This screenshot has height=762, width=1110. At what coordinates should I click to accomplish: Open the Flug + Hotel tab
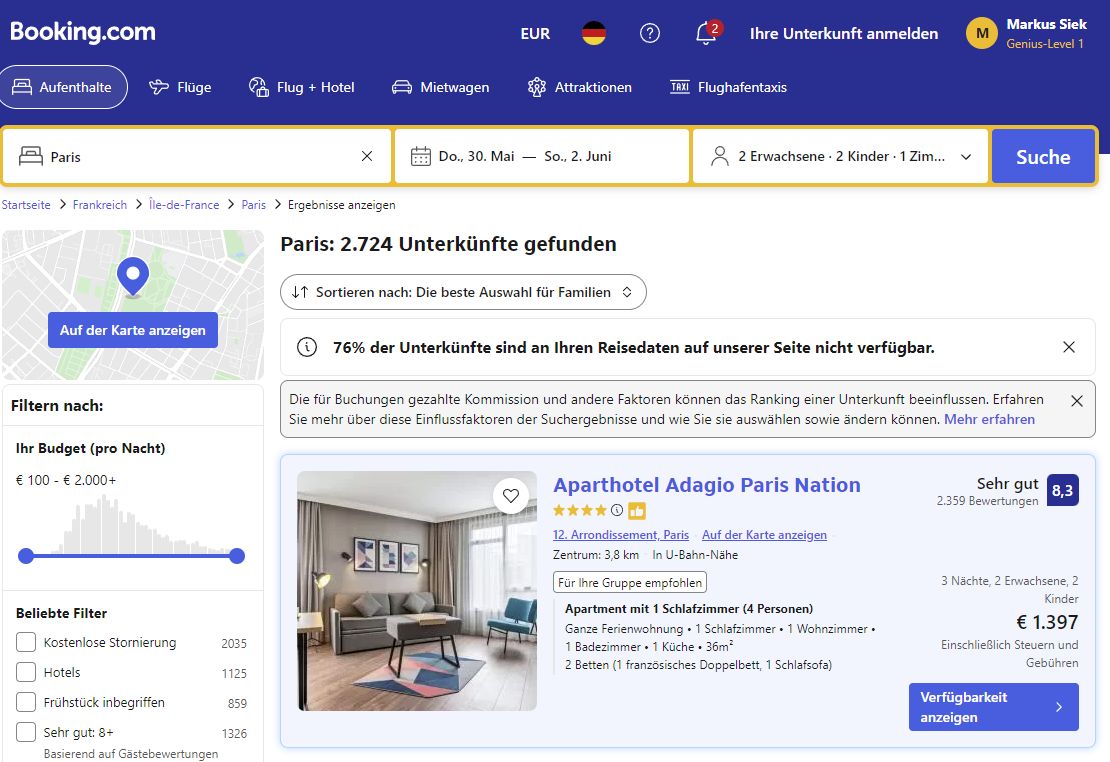302,87
